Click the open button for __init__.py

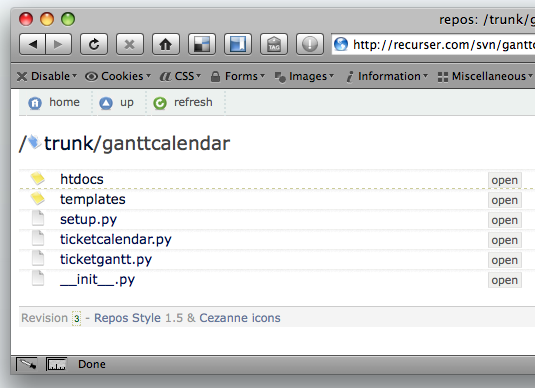click(x=505, y=281)
